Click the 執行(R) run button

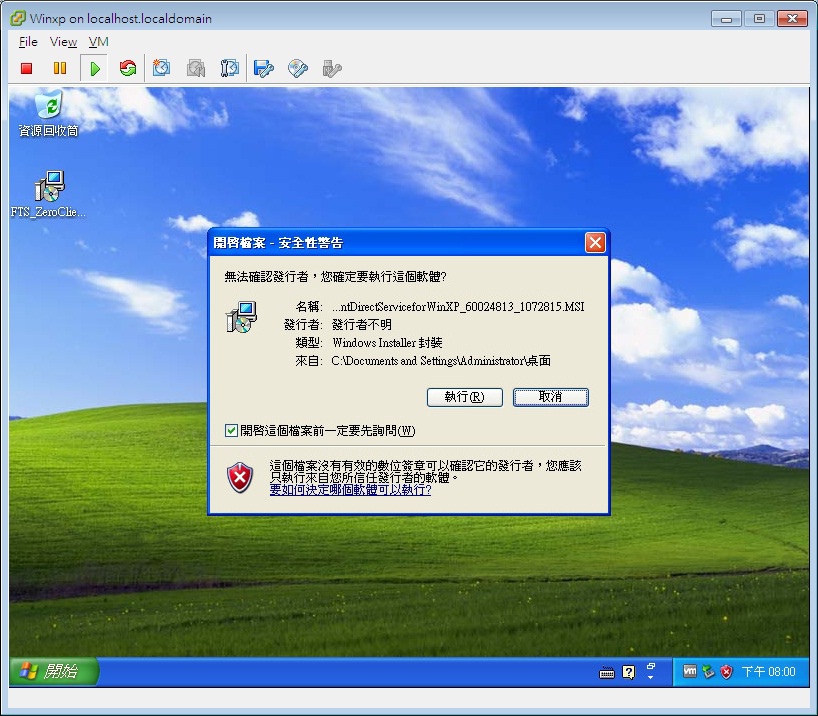click(x=464, y=397)
